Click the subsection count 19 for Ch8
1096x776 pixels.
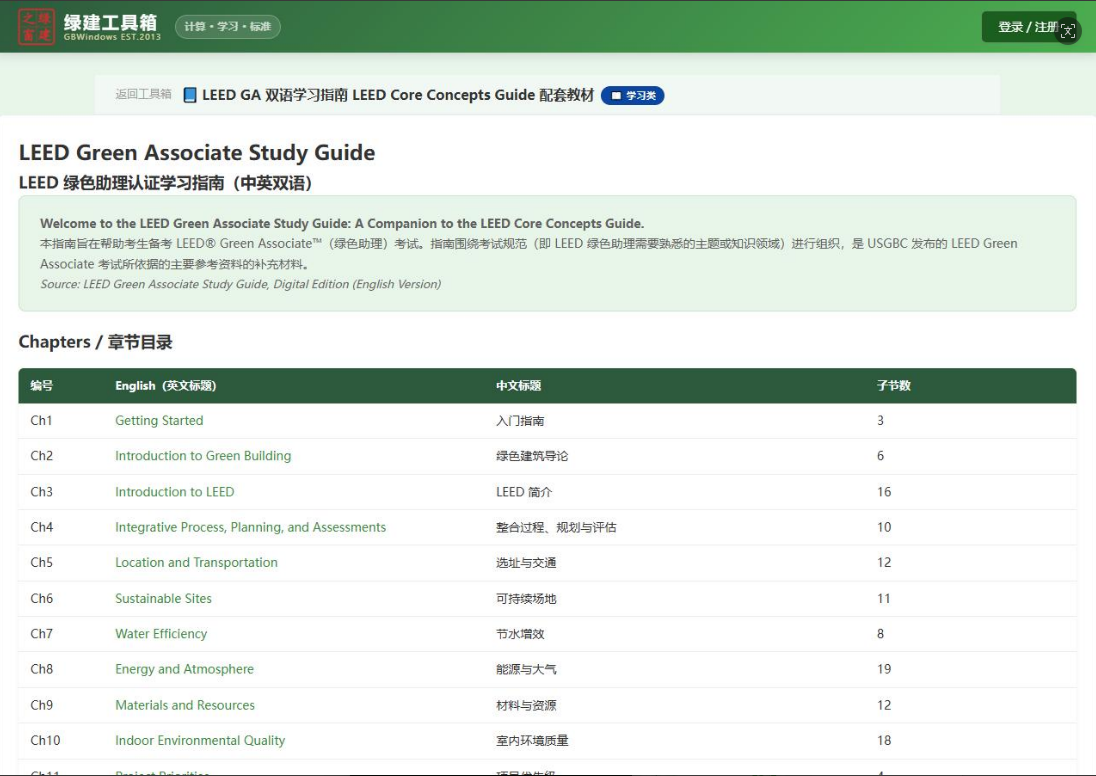click(884, 670)
